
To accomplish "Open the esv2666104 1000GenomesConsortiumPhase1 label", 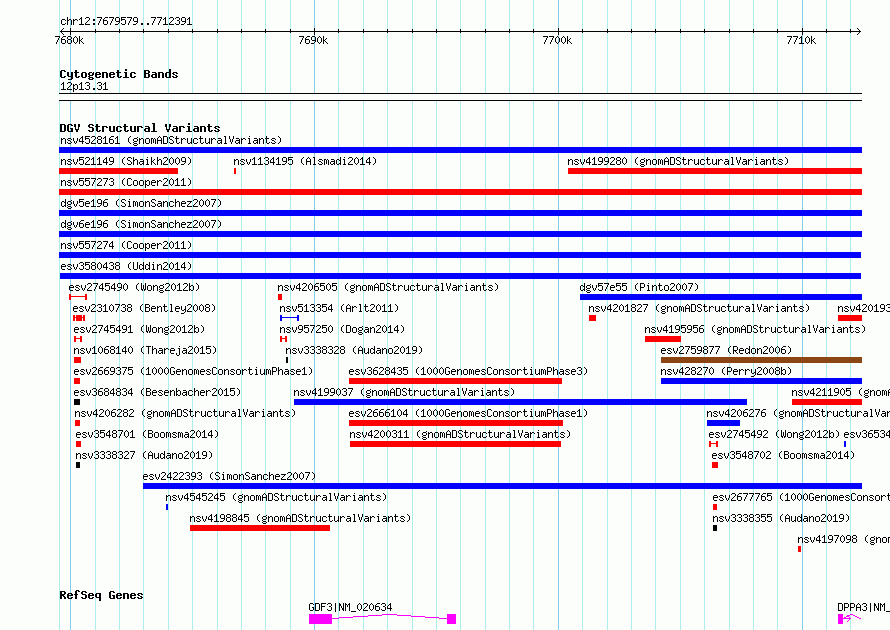I will click(468, 413).
